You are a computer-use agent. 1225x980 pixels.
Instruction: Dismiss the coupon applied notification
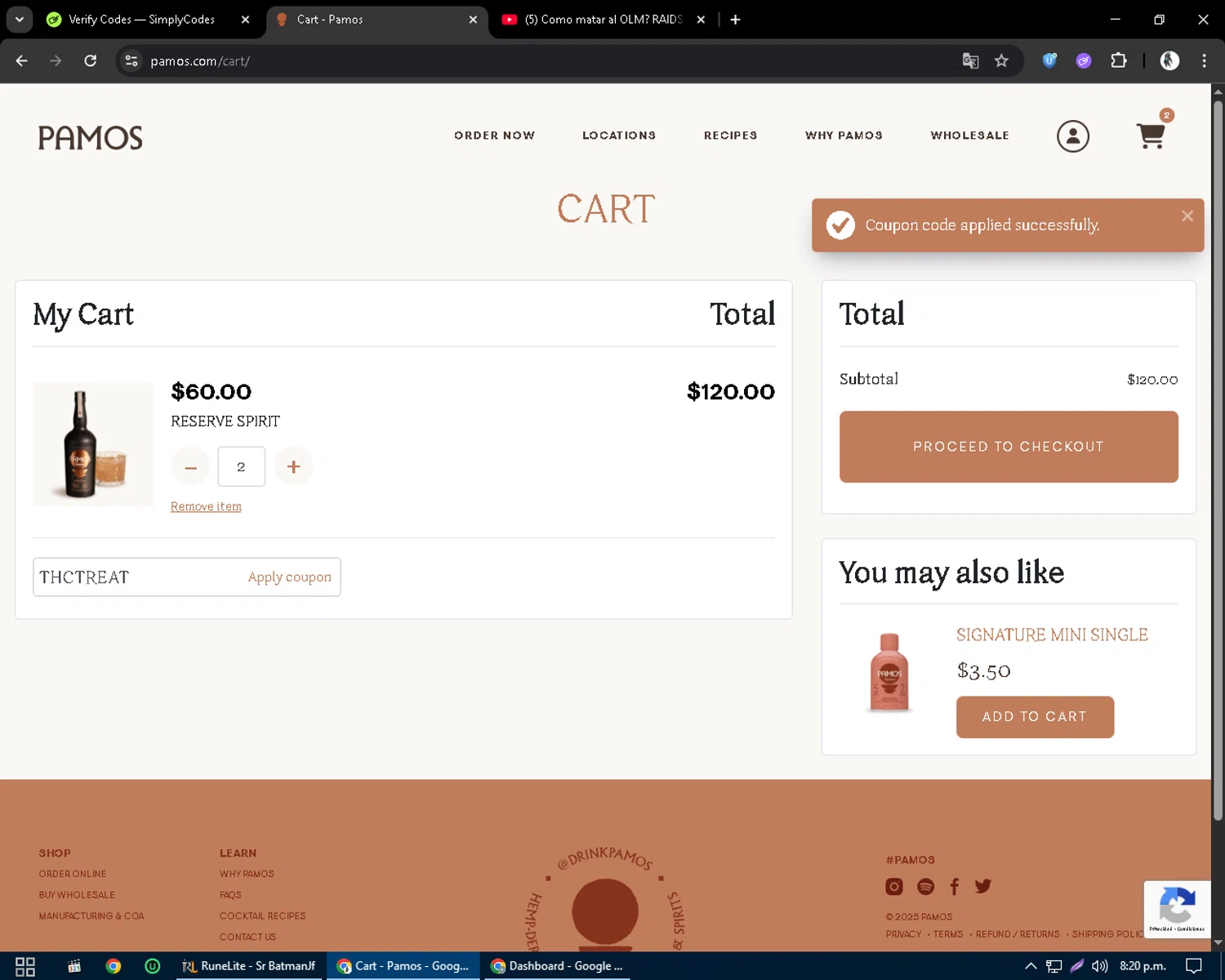pos(1187,216)
